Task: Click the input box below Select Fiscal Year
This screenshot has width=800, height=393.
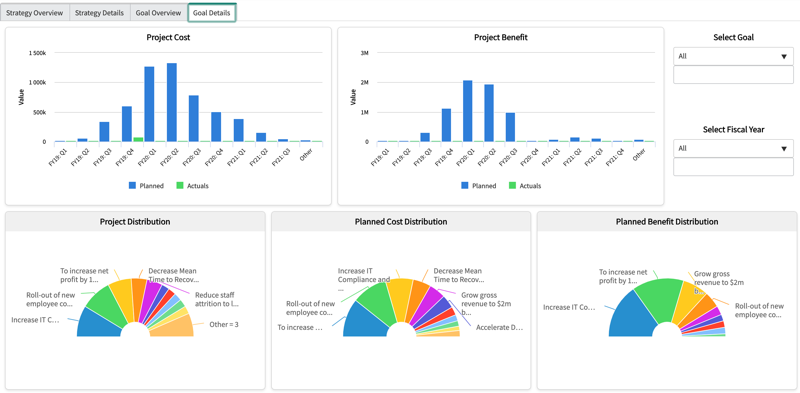Action: point(733,167)
